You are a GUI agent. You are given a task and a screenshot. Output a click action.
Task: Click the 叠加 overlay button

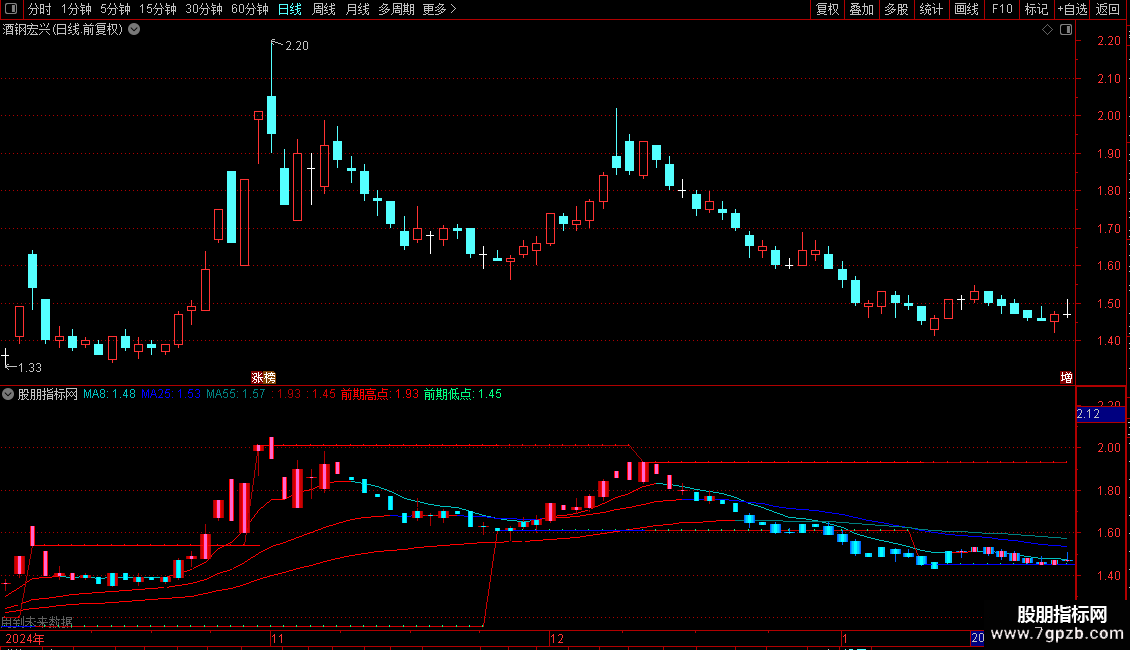coord(861,9)
